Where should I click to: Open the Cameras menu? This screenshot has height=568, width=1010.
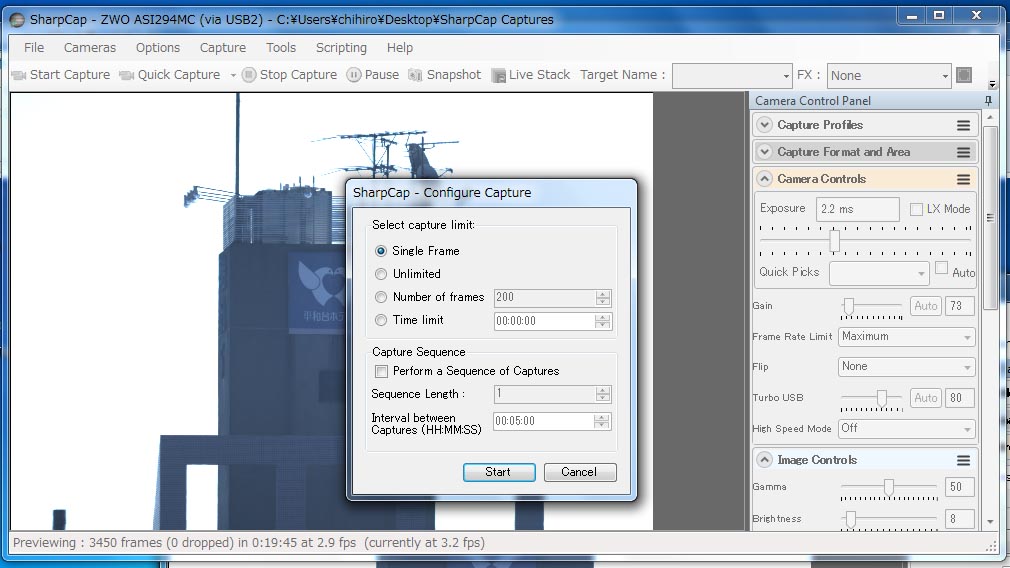coord(90,48)
